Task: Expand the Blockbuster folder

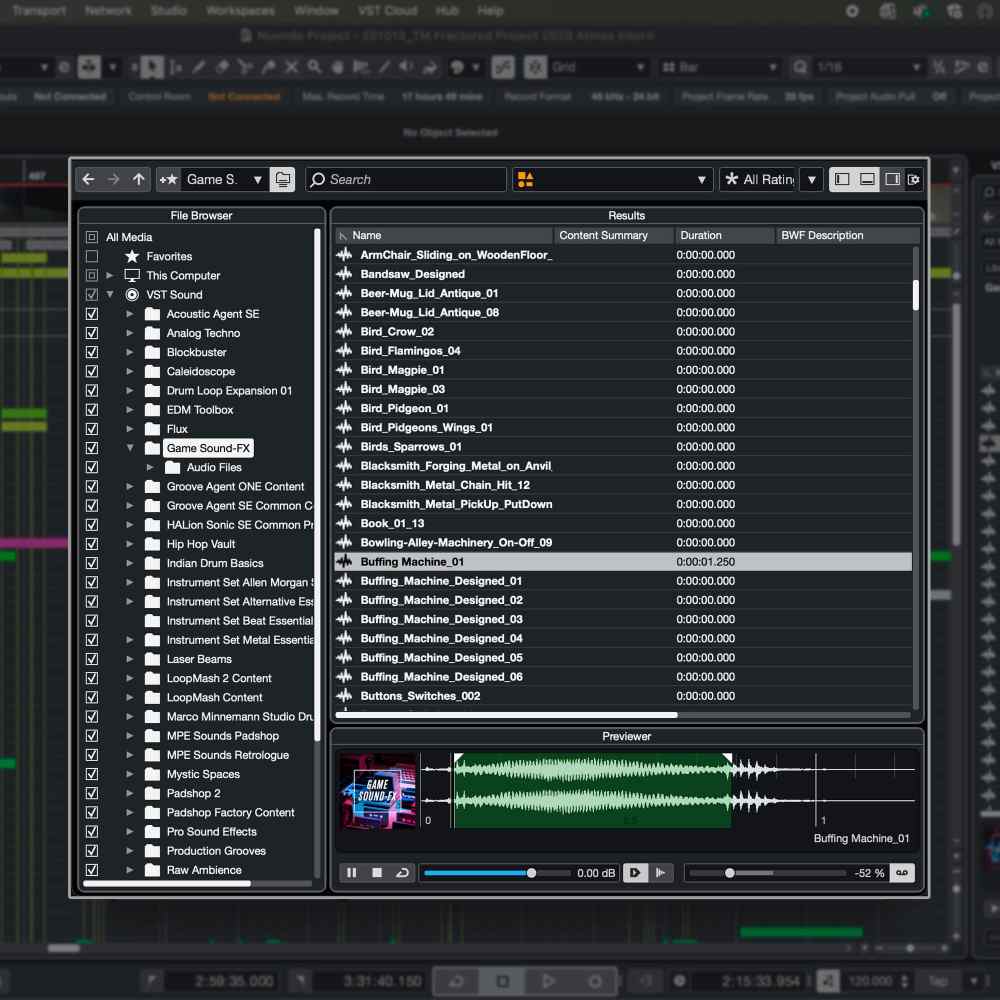Action: coord(130,353)
